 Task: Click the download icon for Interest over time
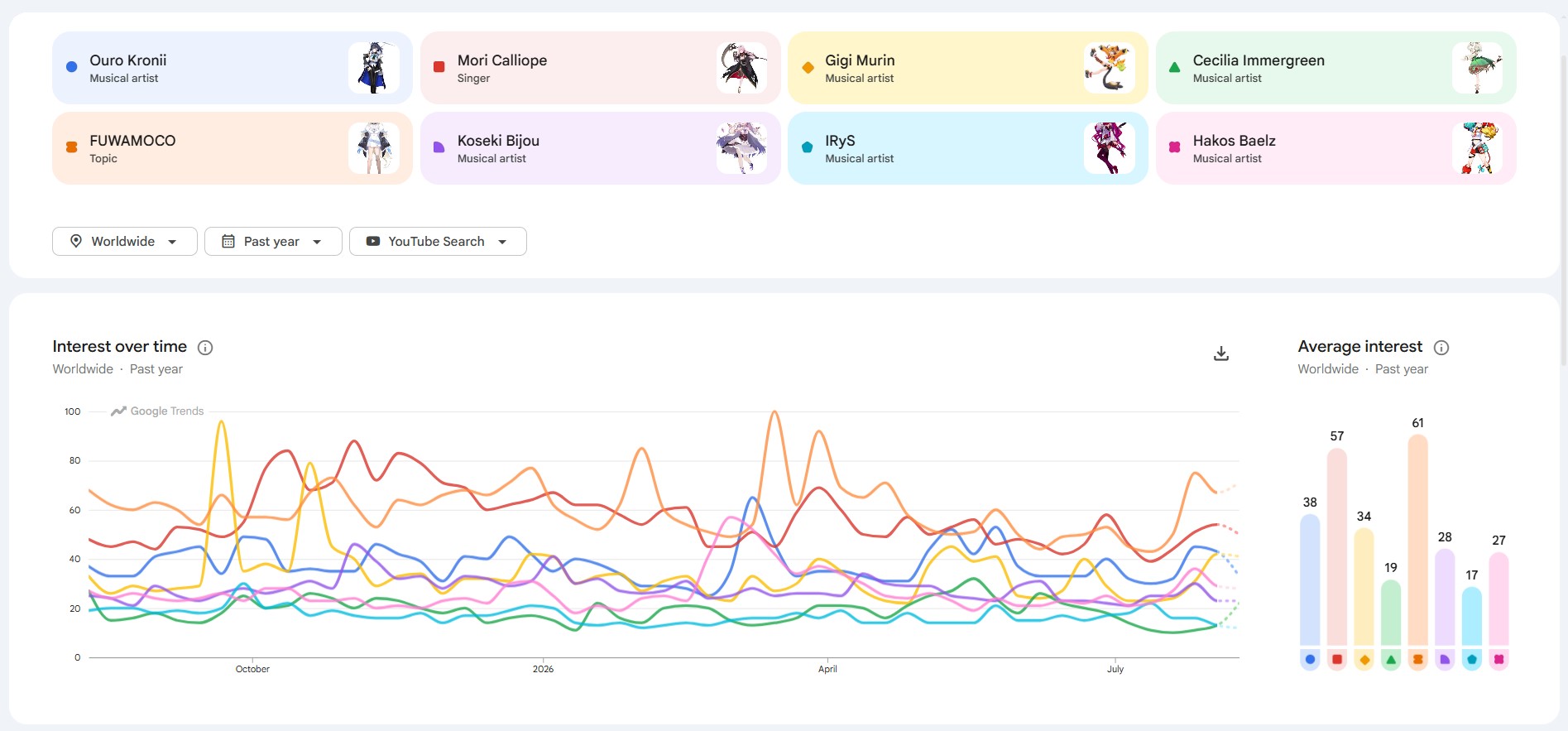(x=1221, y=353)
